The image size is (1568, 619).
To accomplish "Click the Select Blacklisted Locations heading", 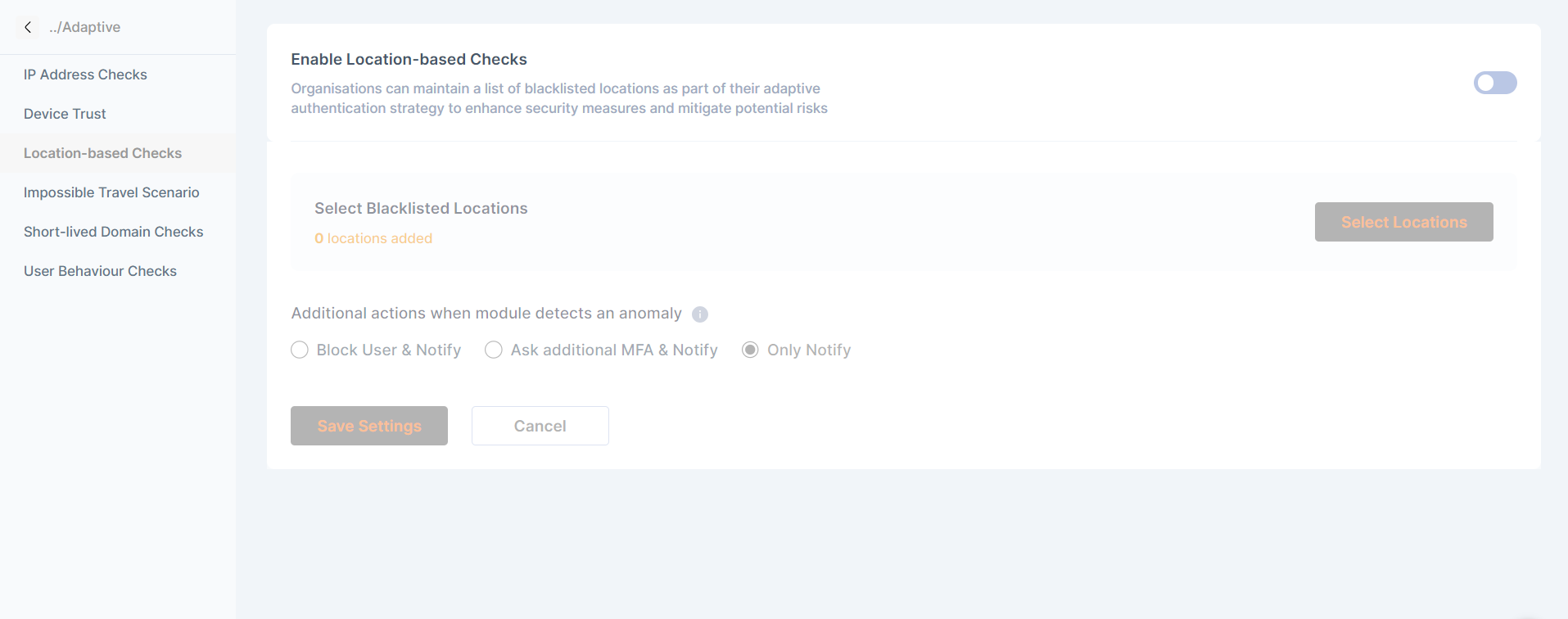I will coord(421,209).
